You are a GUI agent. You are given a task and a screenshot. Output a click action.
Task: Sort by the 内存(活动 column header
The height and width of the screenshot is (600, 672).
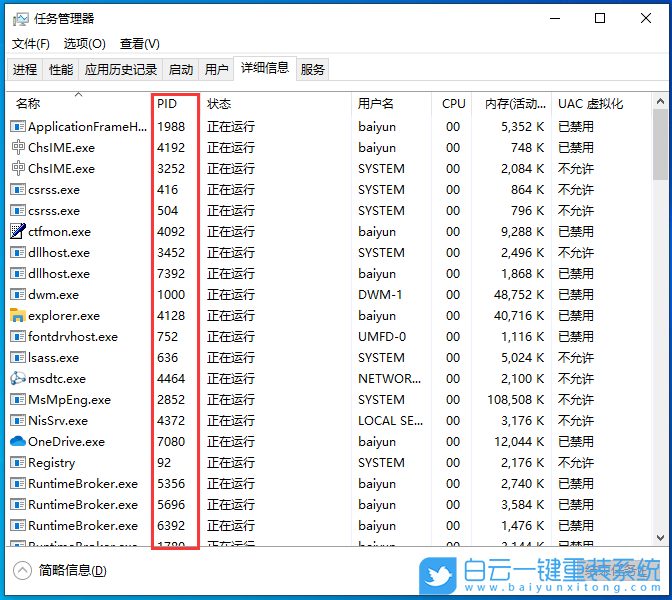512,103
